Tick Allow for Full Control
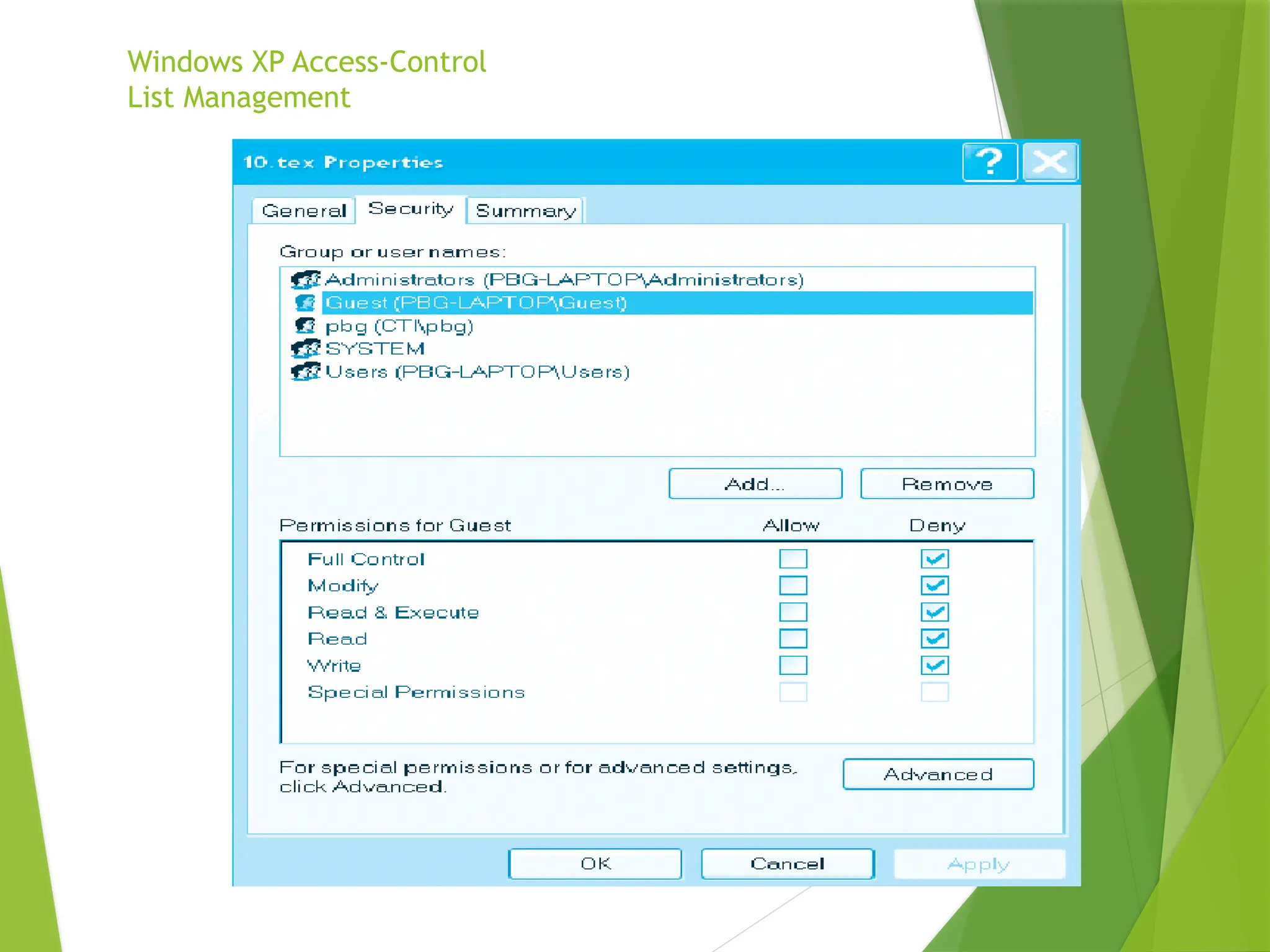The height and width of the screenshot is (952, 1270). pyautogui.click(x=793, y=559)
